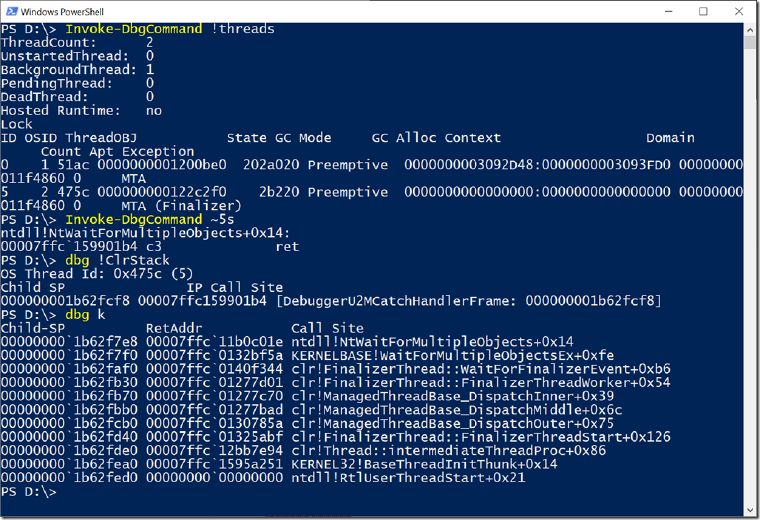The height and width of the screenshot is (520, 760).
Task: Open the PowerShell system menu icon
Action: [11, 11]
